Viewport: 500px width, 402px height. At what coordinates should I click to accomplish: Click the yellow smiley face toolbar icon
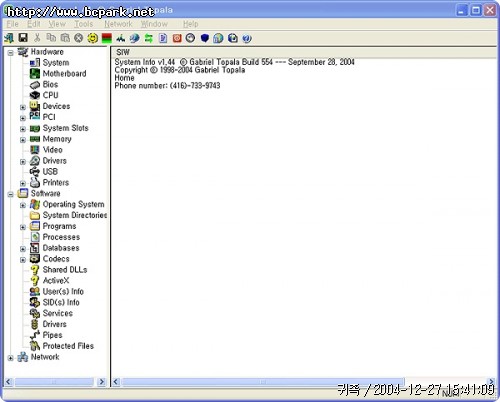click(93, 38)
